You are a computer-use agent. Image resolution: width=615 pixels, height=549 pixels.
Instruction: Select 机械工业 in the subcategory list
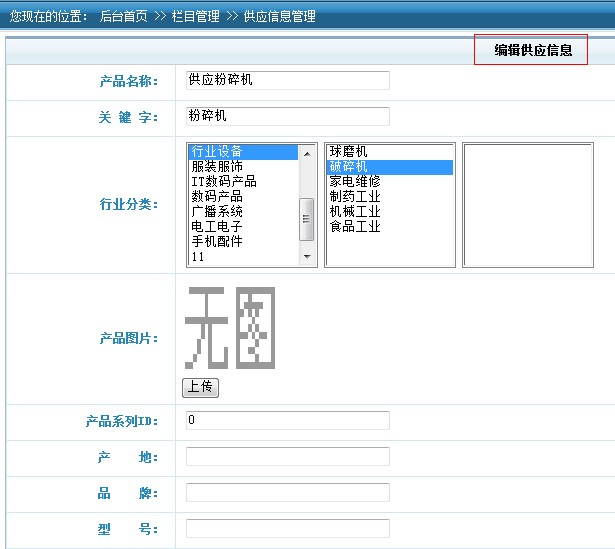point(390,211)
